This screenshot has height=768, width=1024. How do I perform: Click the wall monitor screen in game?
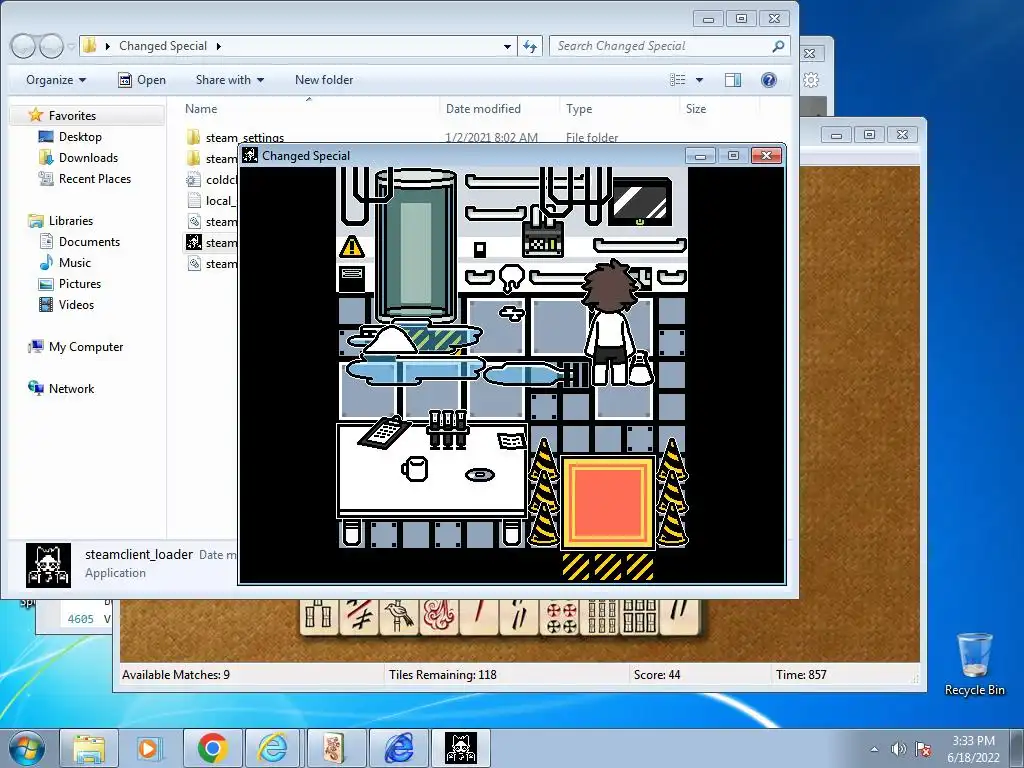click(640, 202)
